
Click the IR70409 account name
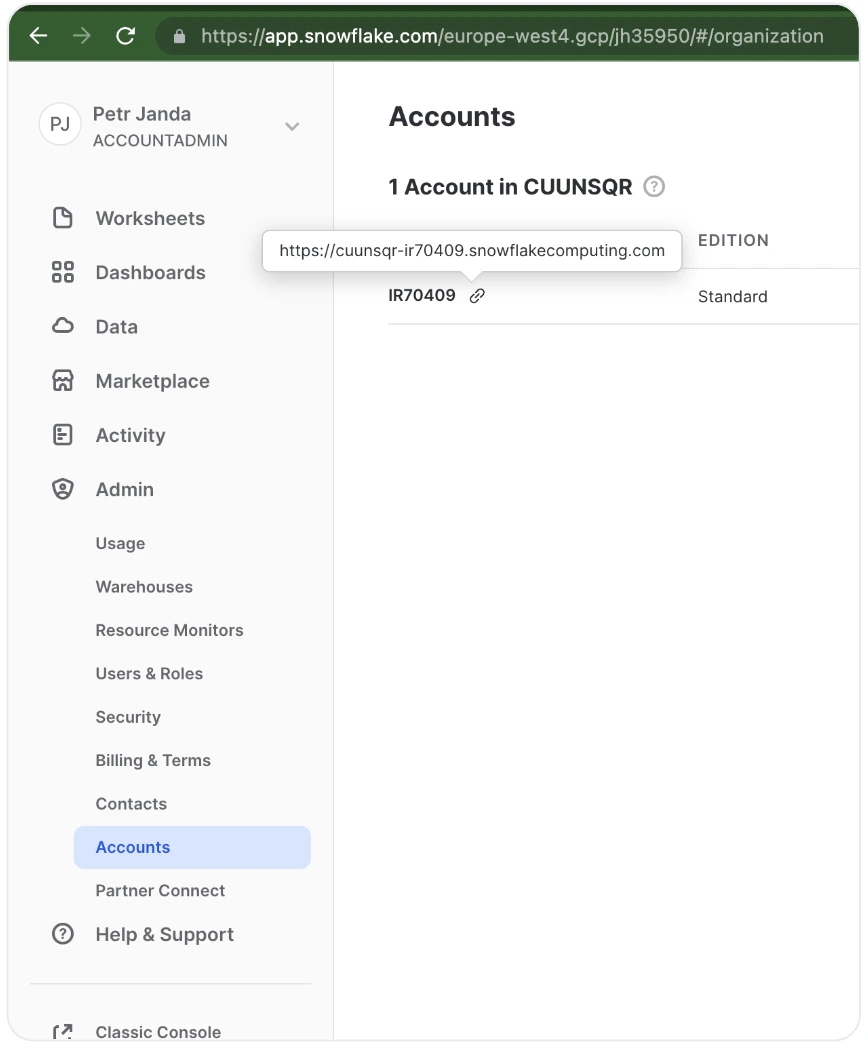422,295
